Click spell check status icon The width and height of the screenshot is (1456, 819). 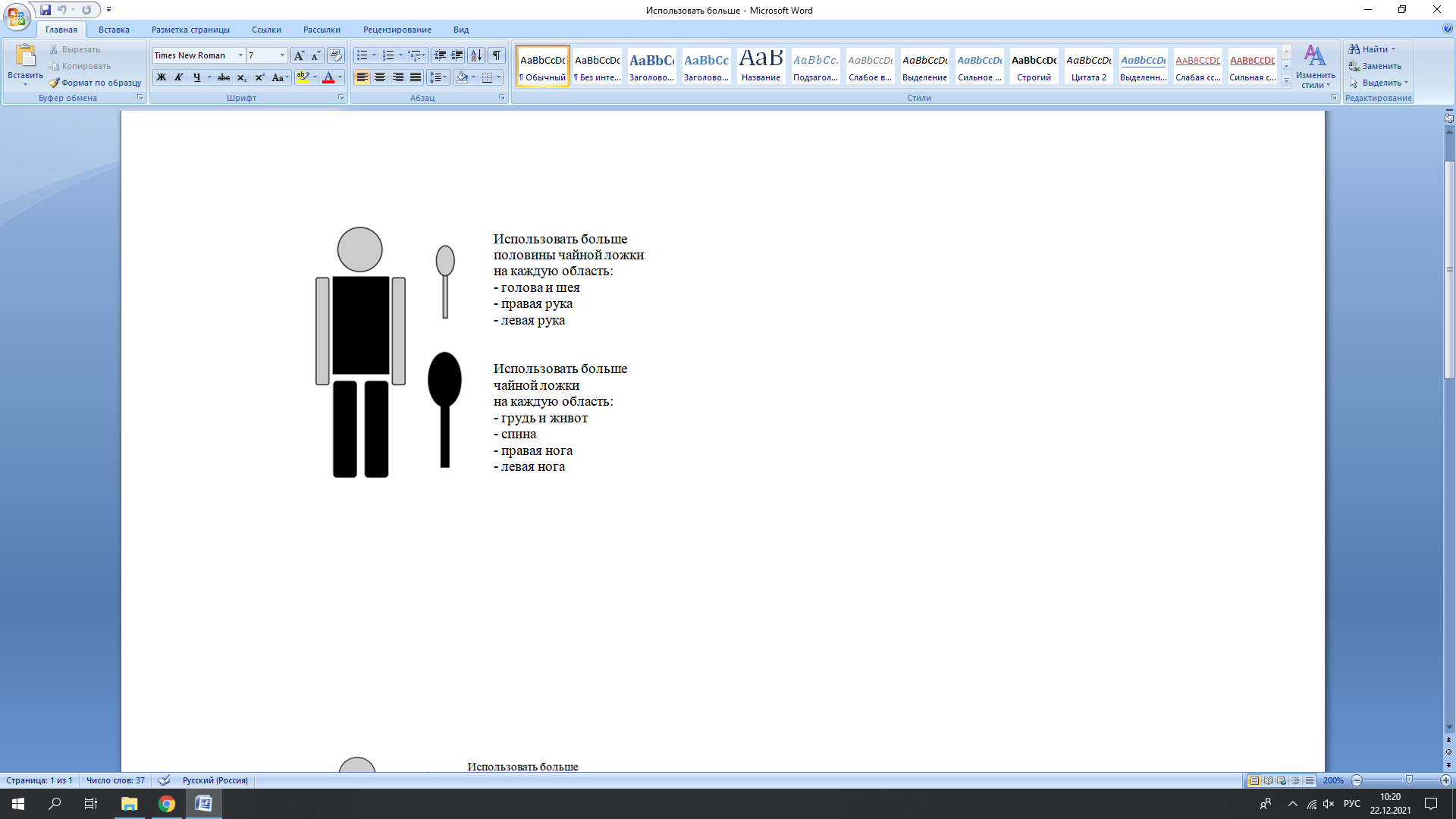tap(164, 780)
